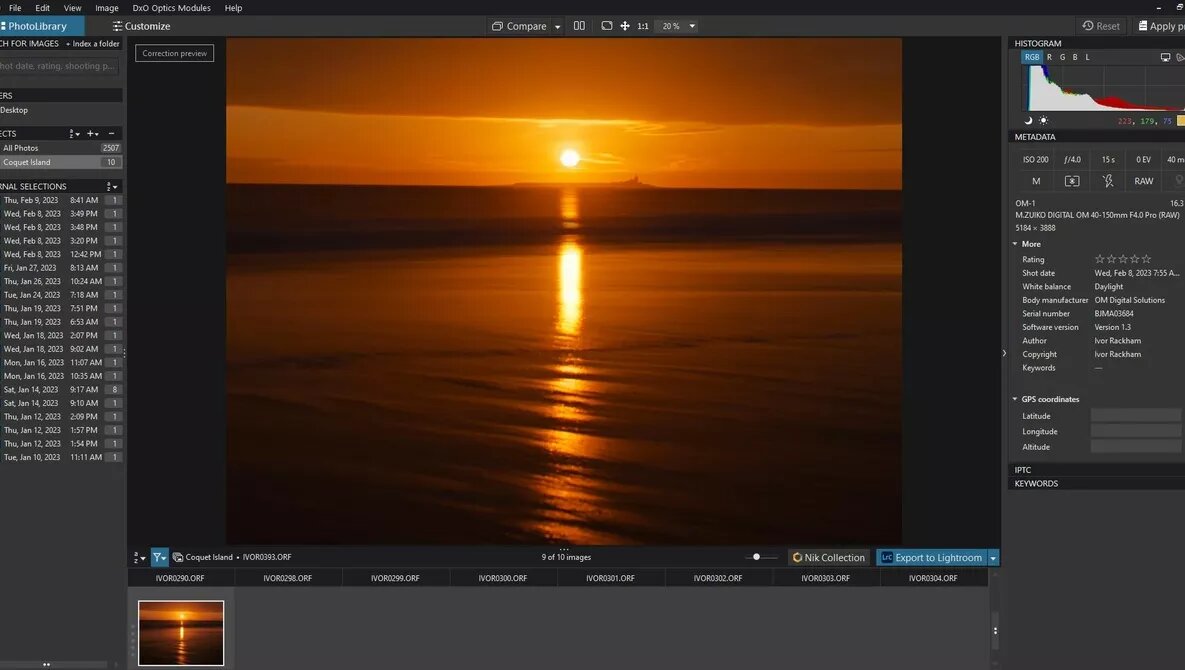Click the add project plus icon
The height and width of the screenshot is (670, 1185).
(x=91, y=133)
